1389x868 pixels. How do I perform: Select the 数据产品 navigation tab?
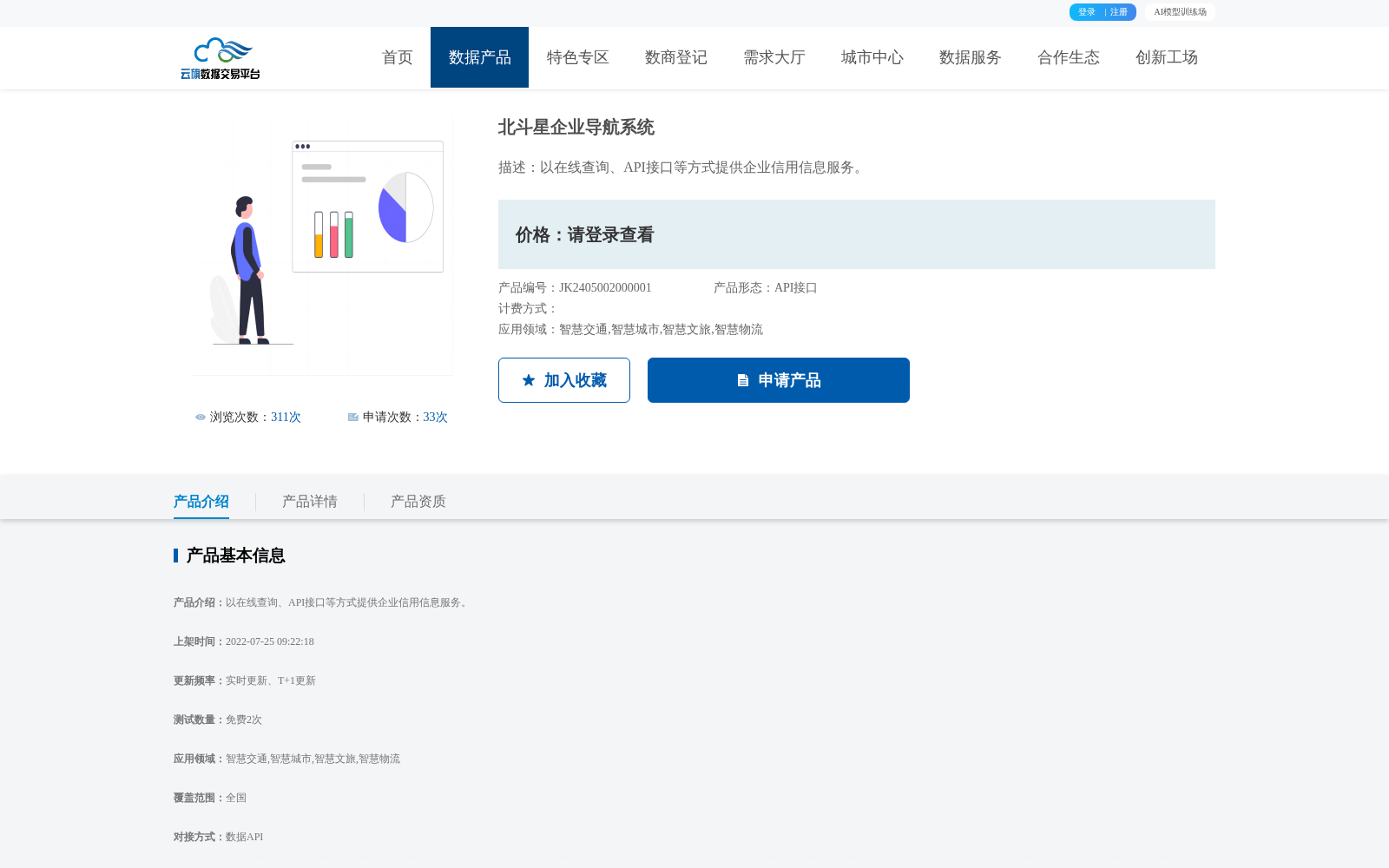tap(479, 57)
